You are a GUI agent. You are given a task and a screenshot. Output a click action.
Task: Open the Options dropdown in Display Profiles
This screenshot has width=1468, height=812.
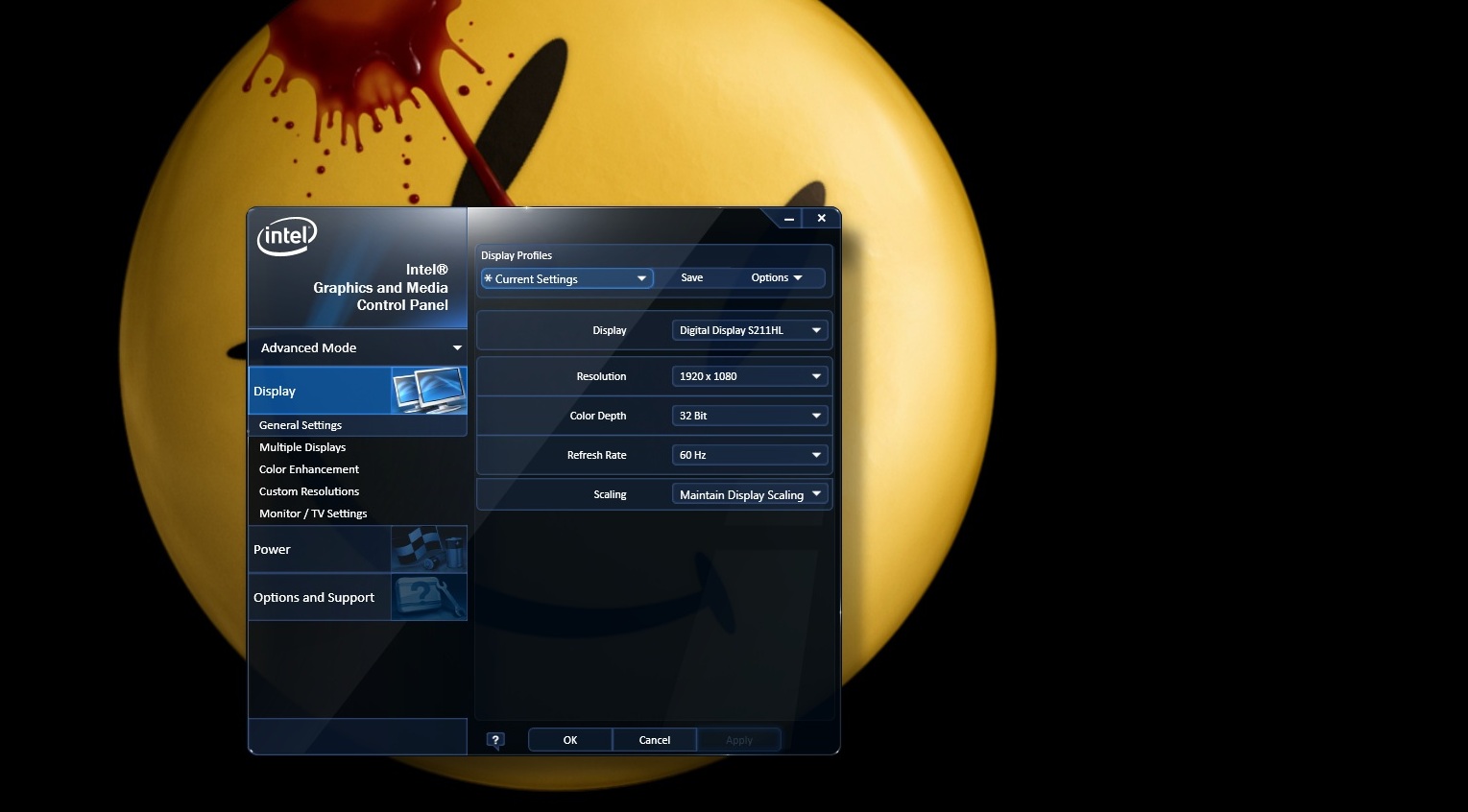pyautogui.click(x=776, y=277)
